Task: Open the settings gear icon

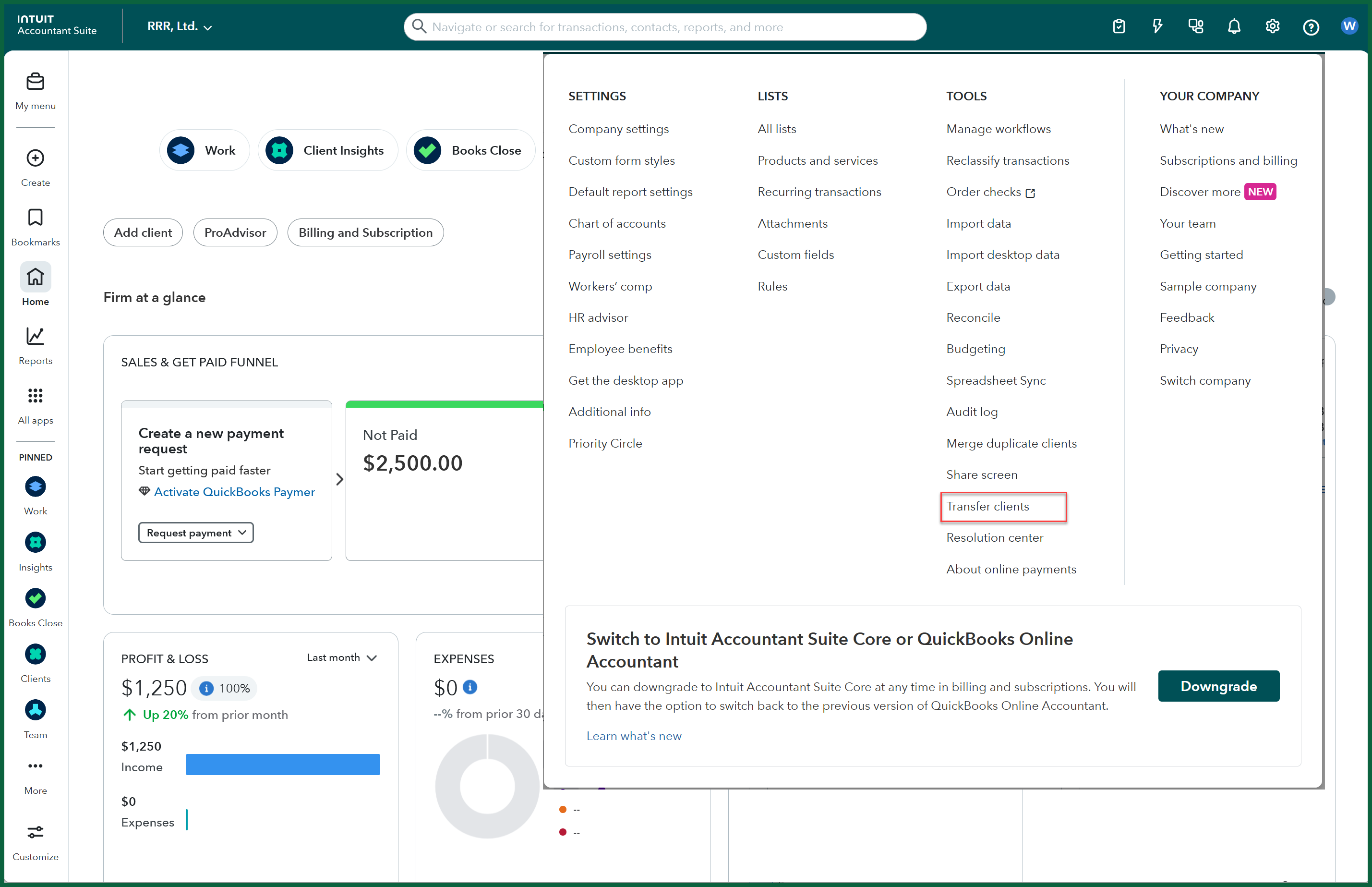Action: tap(1272, 26)
